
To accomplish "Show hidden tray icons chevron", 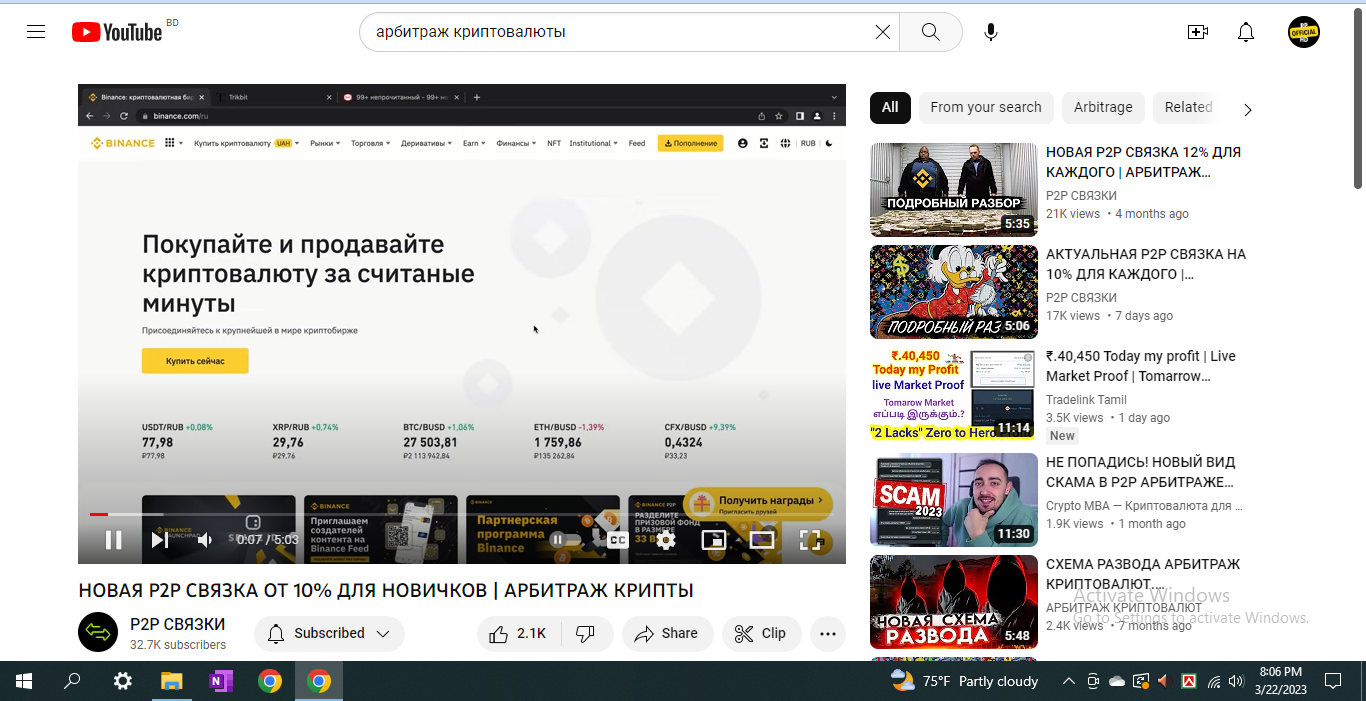I will [x=1068, y=681].
